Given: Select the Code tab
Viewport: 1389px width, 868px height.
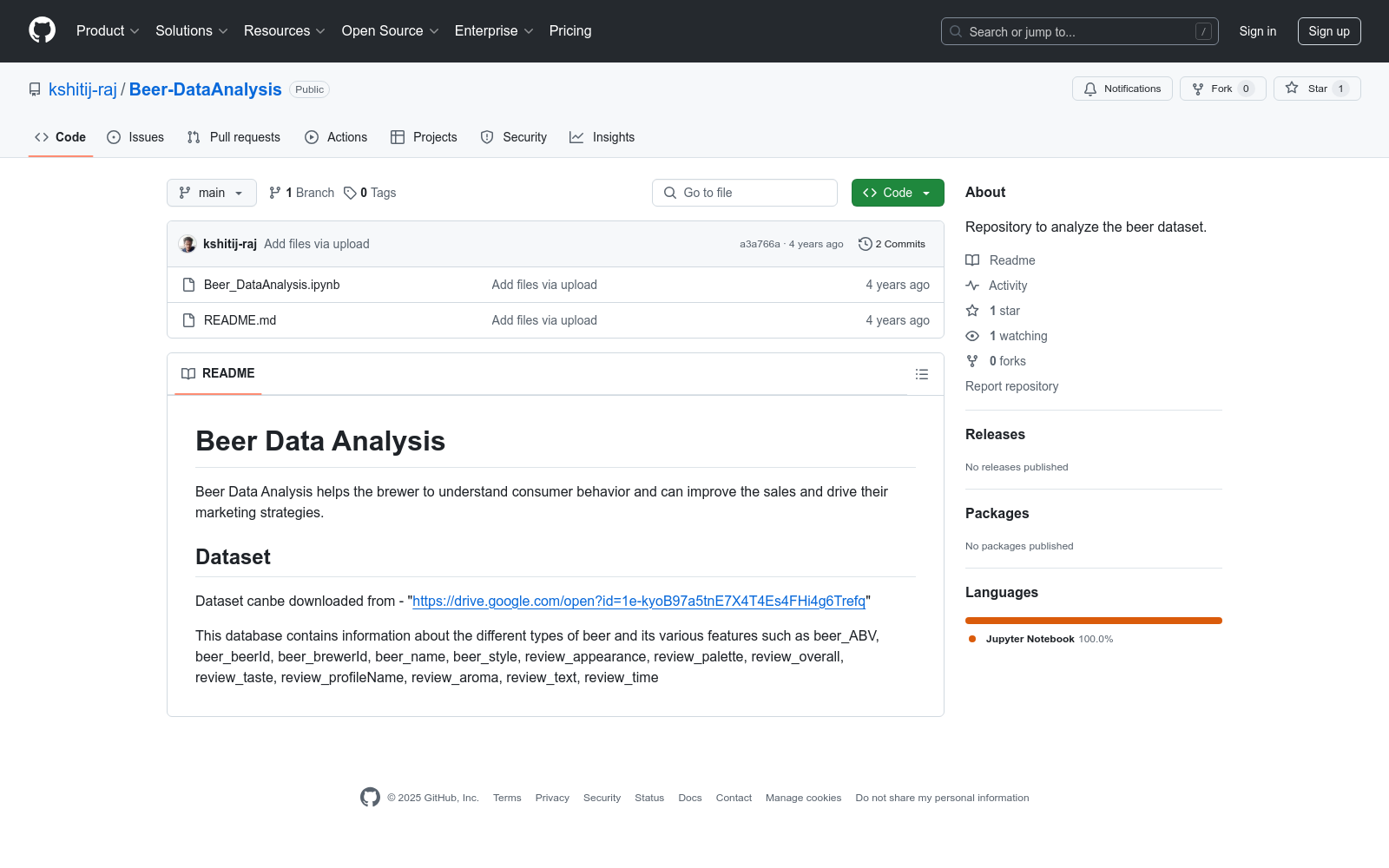Looking at the screenshot, I should (60, 137).
